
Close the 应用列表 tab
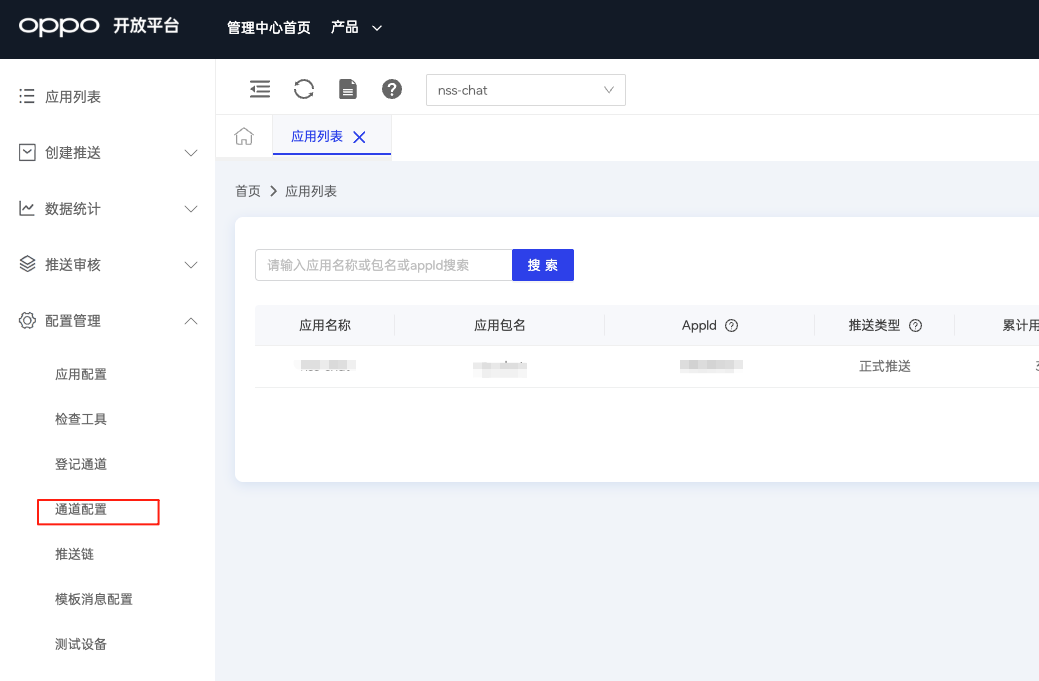tap(359, 137)
